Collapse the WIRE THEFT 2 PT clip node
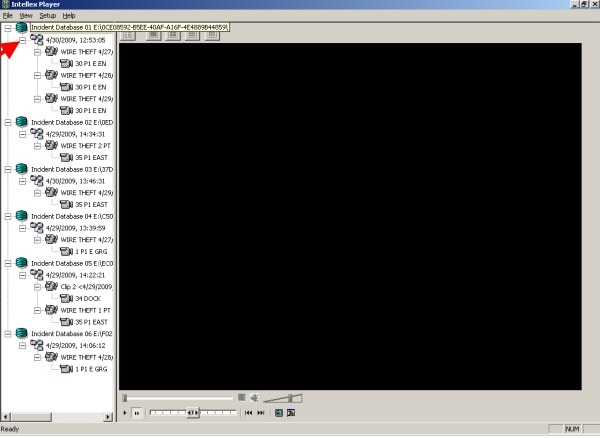The width and height of the screenshot is (600, 438). point(37,146)
